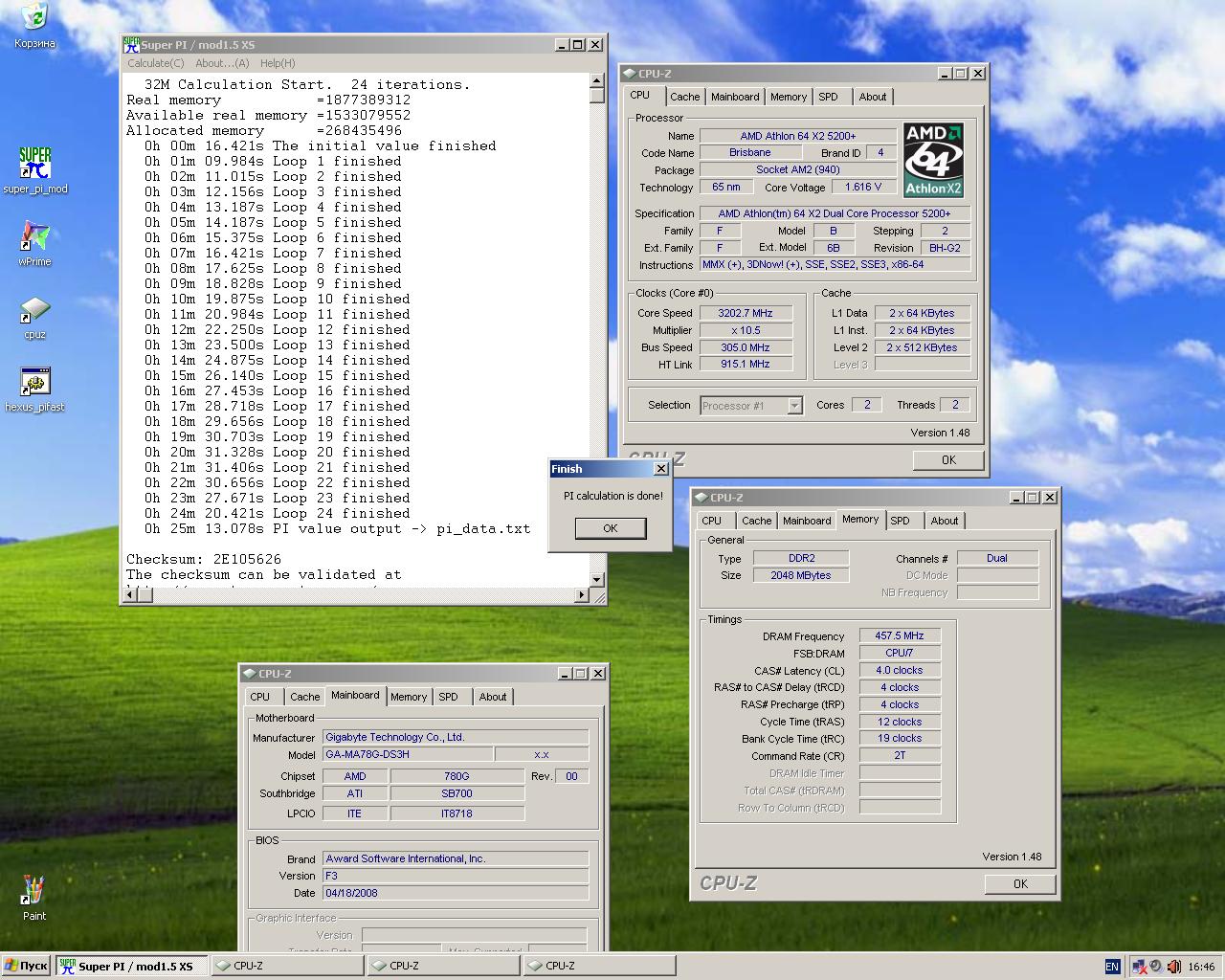Open the About...(A) menu in Super PI
This screenshot has height=980, width=1225.
click(x=222, y=63)
